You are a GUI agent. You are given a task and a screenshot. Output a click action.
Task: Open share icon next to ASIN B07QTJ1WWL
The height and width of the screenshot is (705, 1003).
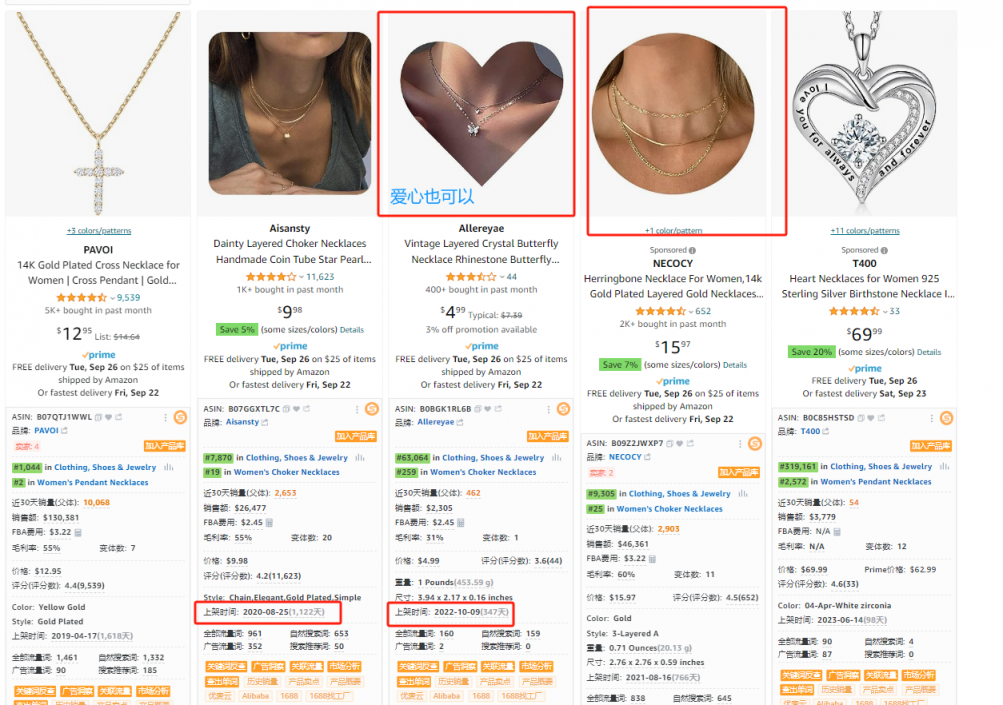click(x=119, y=417)
